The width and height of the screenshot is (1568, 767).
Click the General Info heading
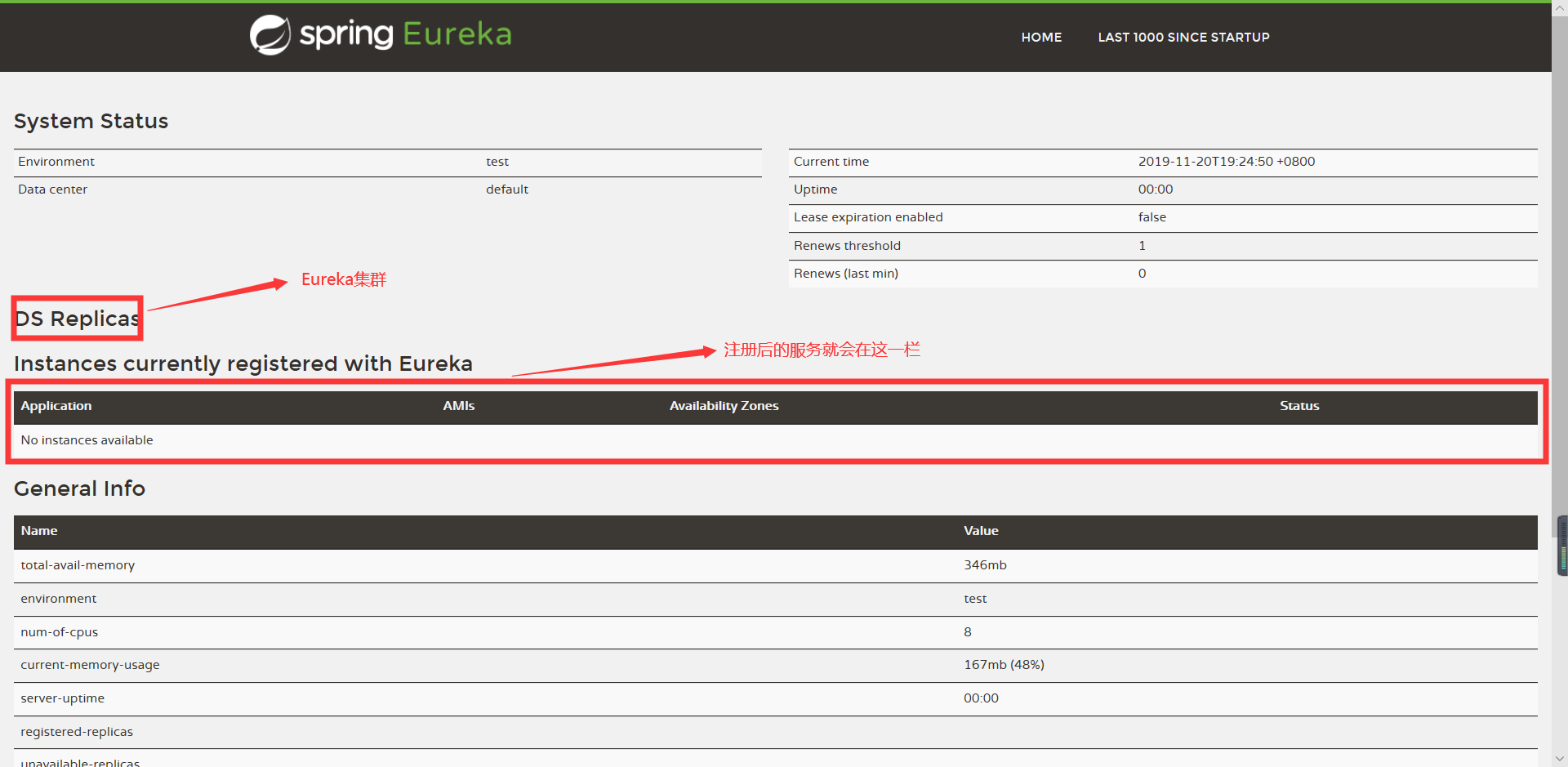click(79, 488)
